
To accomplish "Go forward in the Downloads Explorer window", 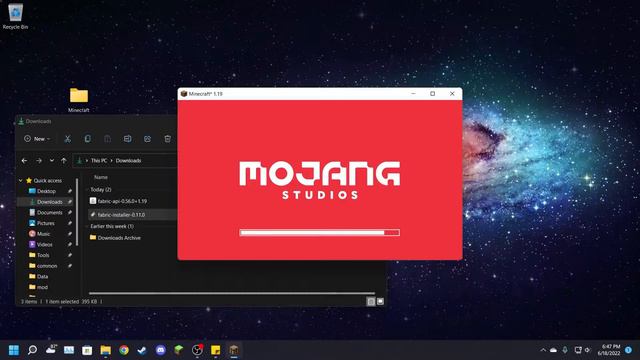I will tap(39, 161).
